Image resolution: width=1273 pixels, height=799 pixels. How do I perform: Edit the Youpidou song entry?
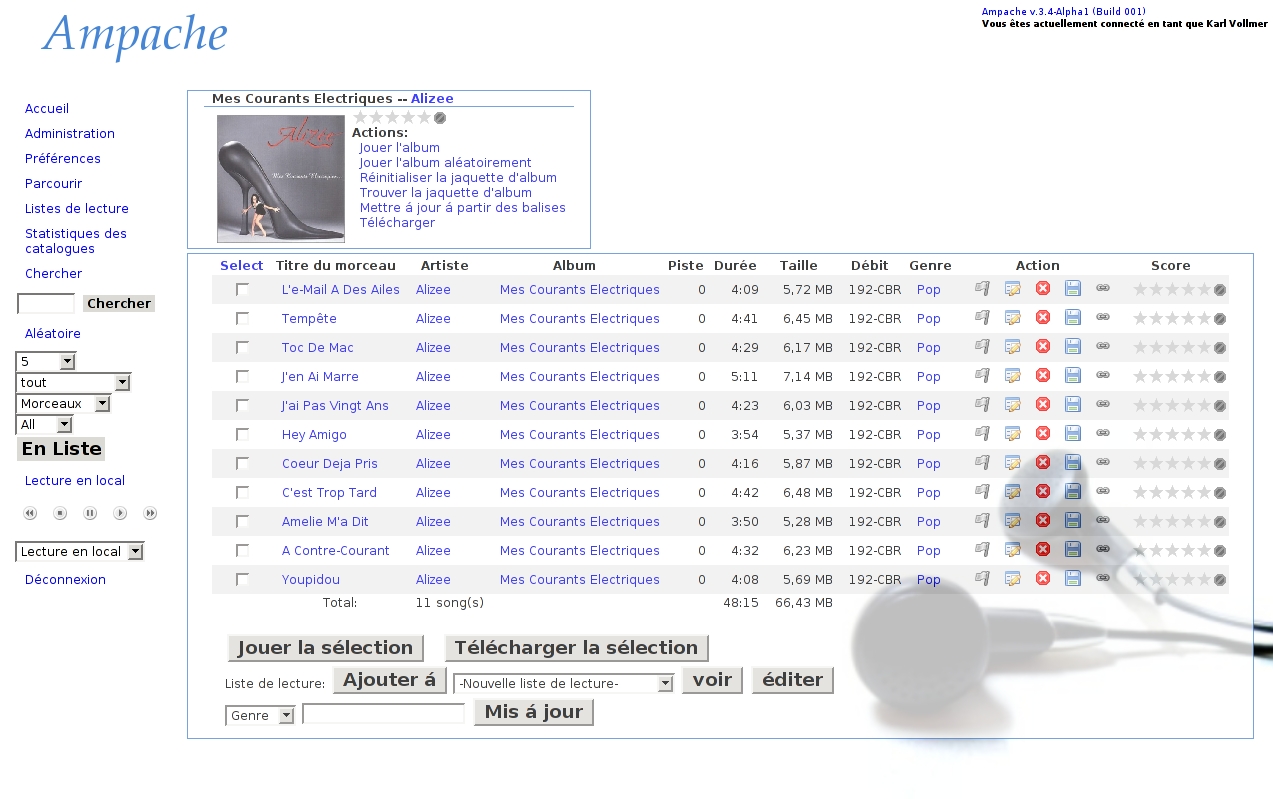1013,579
